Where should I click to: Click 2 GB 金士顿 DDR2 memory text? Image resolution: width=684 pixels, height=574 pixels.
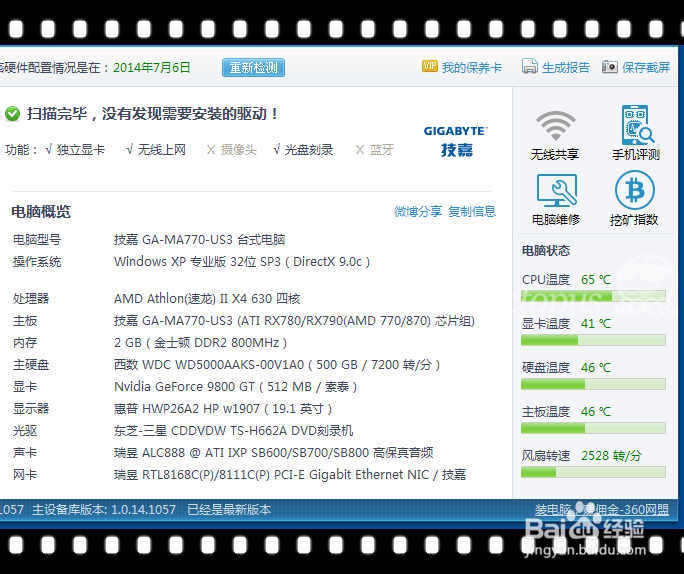point(201,343)
